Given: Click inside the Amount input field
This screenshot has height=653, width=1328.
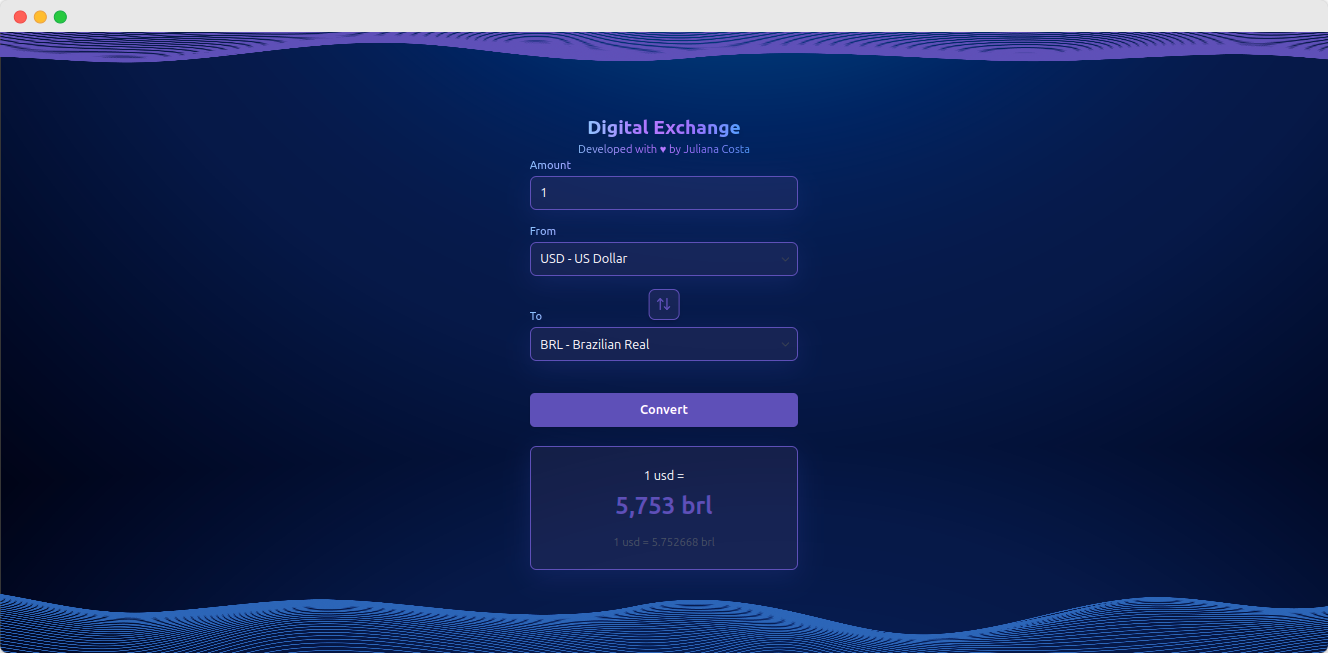Looking at the screenshot, I should point(663,192).
